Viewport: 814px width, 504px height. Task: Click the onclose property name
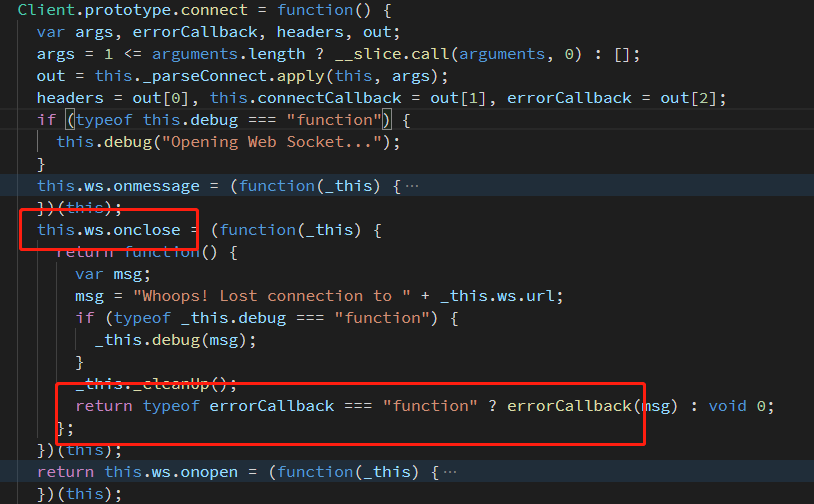click(x=147, y=229)
